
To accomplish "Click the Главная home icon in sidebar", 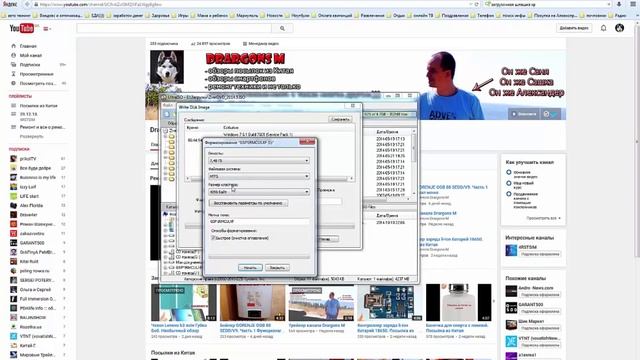I will (13, 46).
